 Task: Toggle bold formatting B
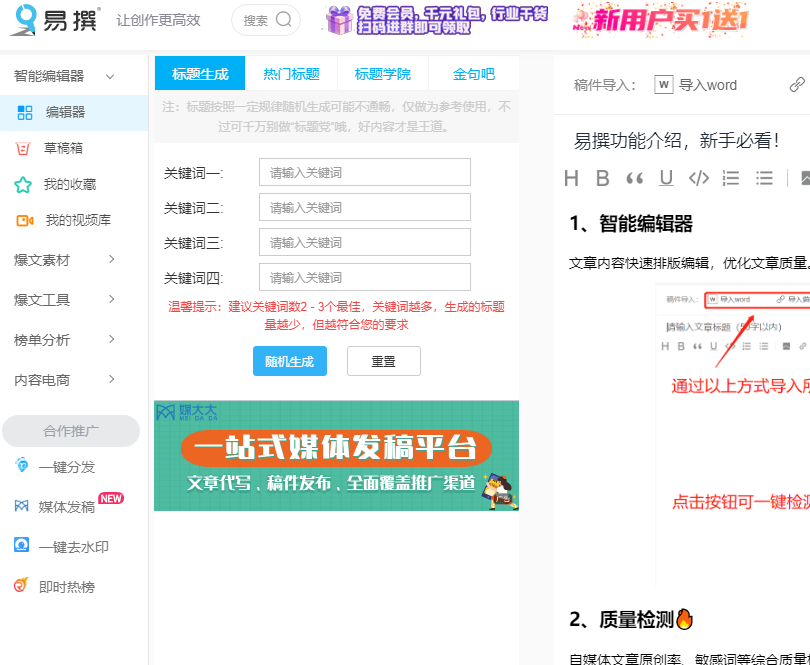pos(602,178)
